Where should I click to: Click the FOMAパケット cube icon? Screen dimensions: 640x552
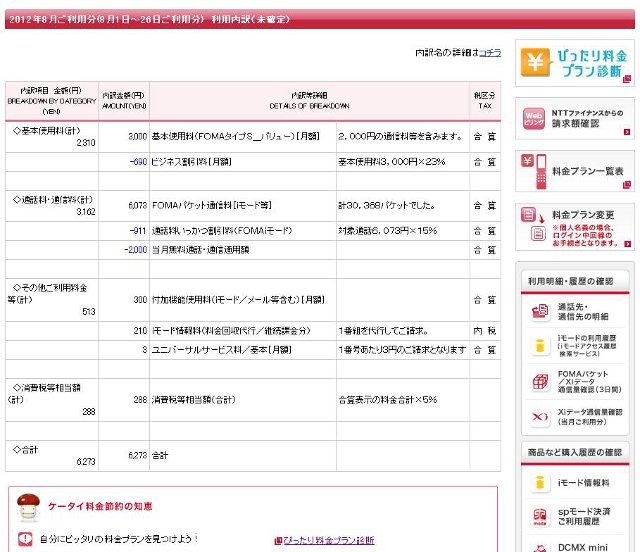pyautogui.click(x=540, y=382)
